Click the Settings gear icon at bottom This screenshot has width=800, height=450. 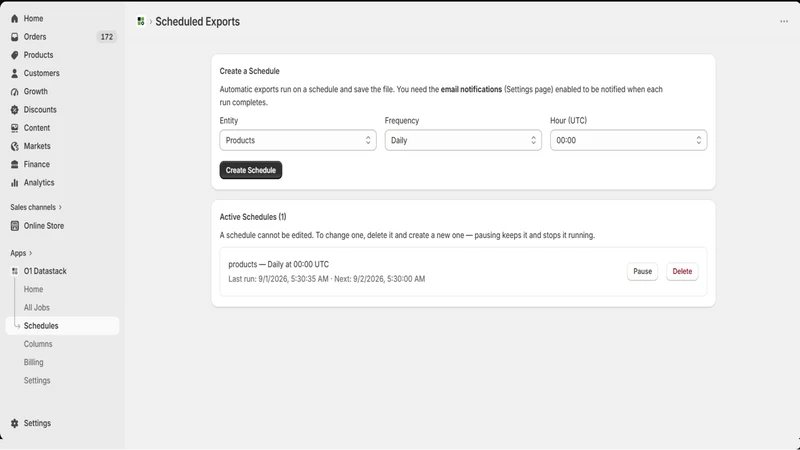(14, 423)
